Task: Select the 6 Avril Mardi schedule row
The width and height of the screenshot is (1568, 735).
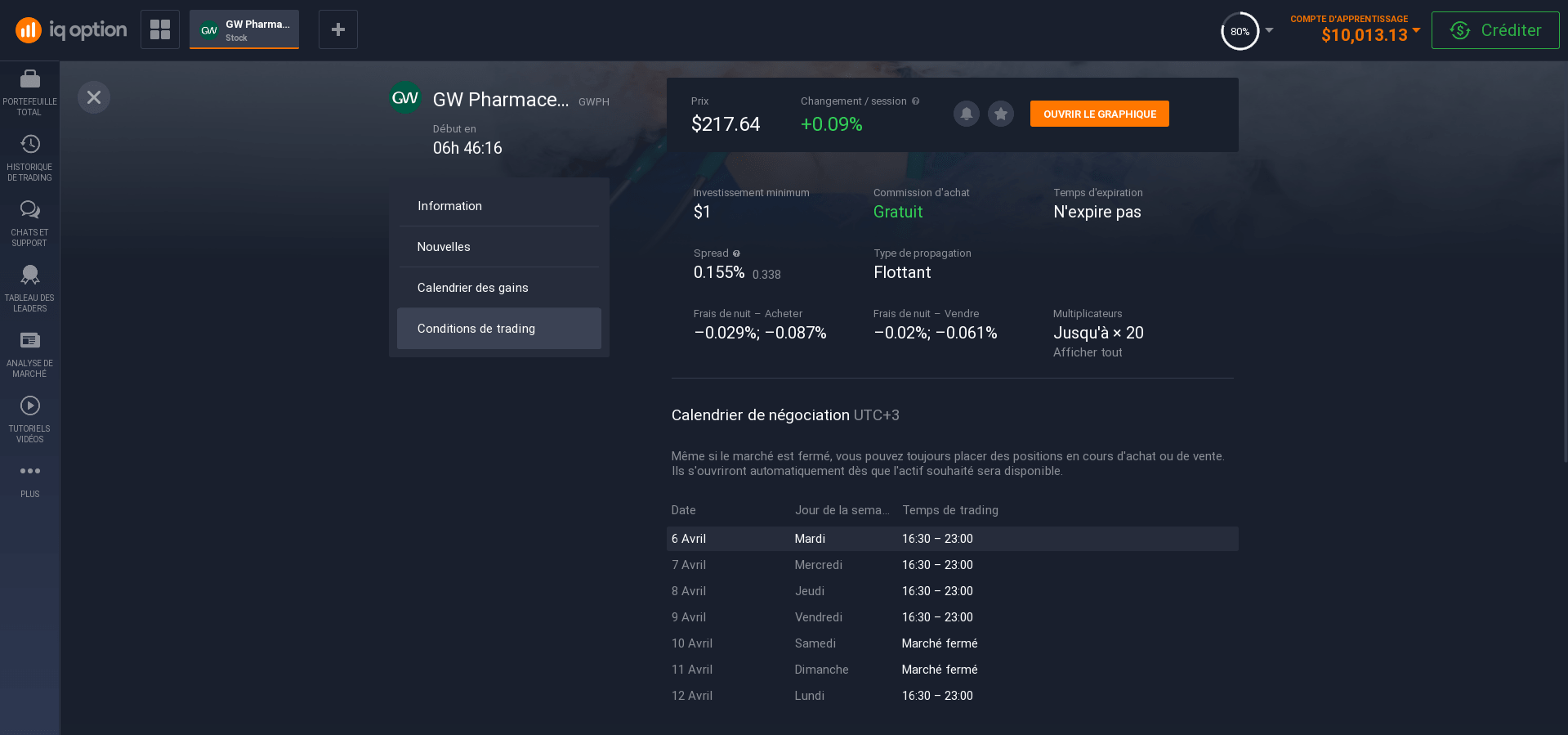Action: [x=953, y=539]
